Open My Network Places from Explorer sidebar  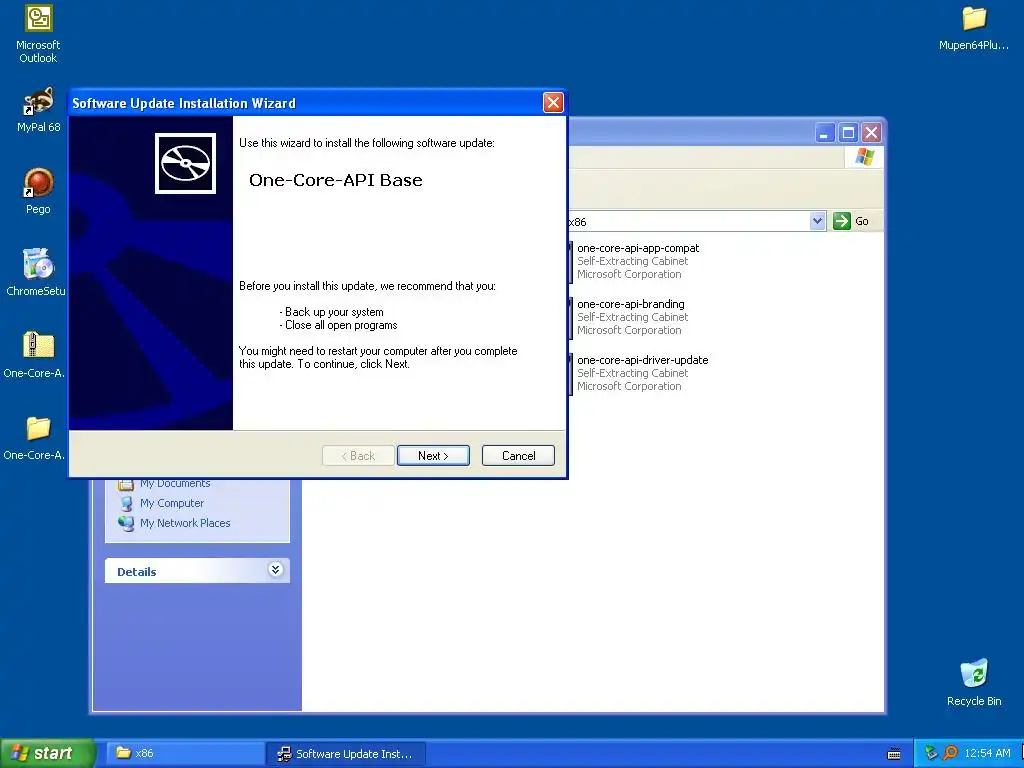pyautogui.click(x=174, y=523)
